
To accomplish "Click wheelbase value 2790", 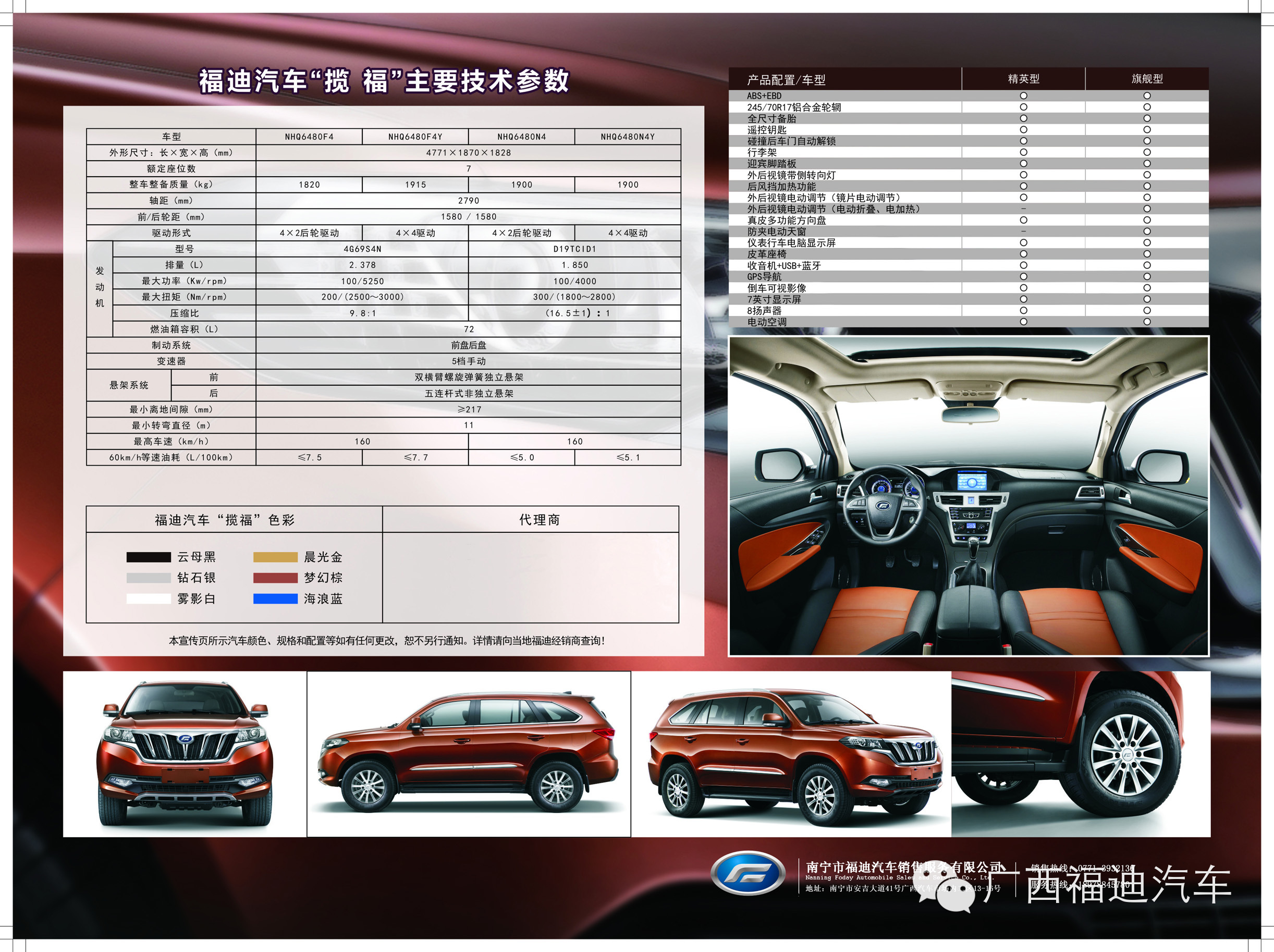I will click(469, 200).
